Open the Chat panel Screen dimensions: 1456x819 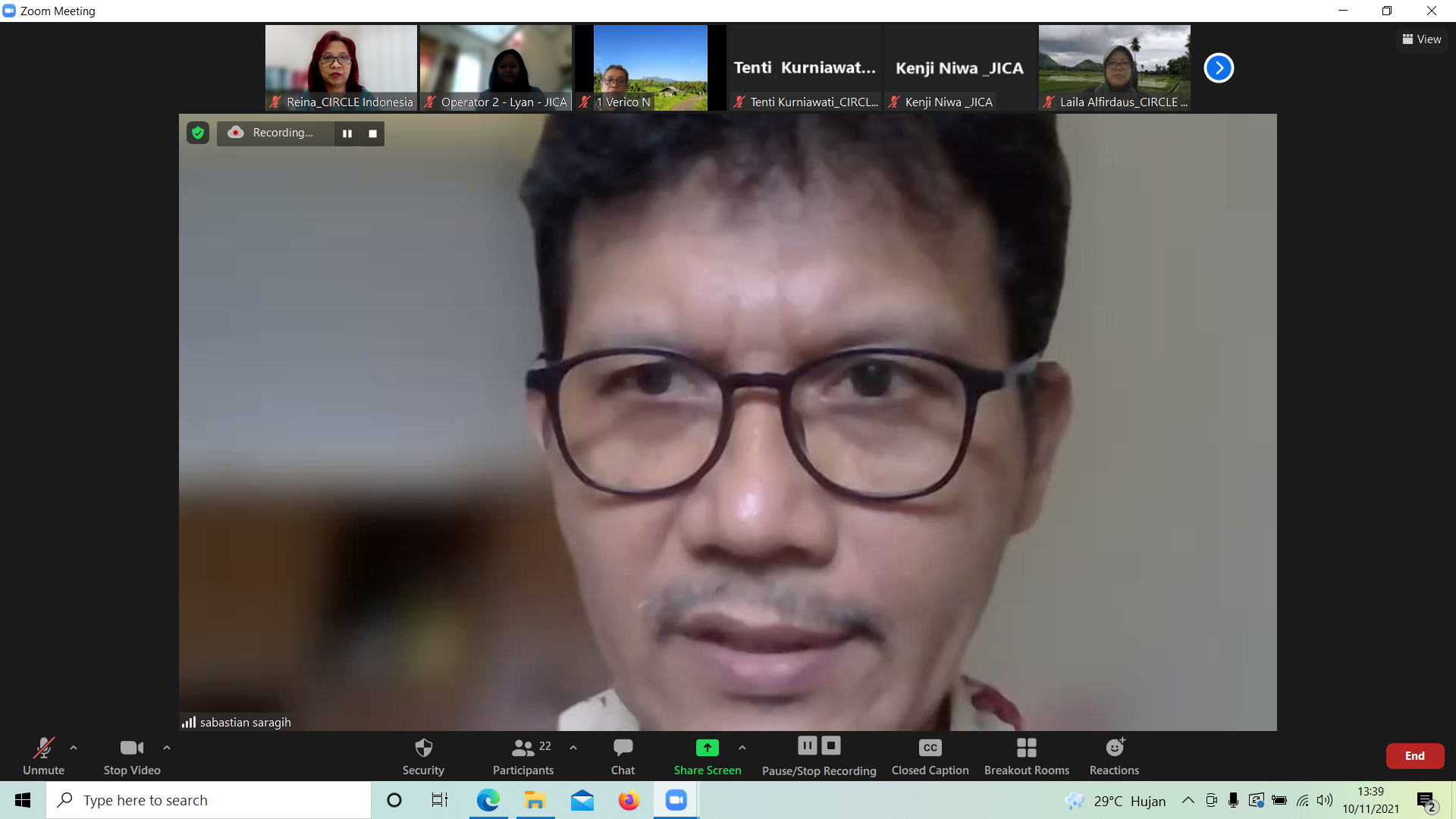point(623,756)
